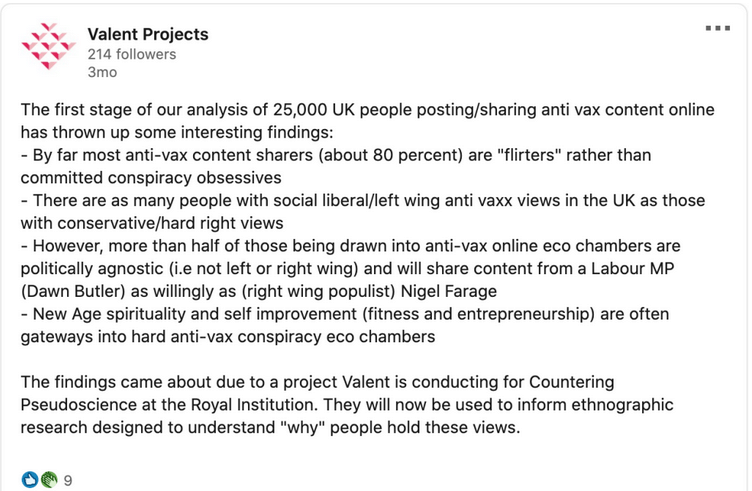View the 9 reactions count
The width and height of the screenshot is (752, 491).
pyautogui.click(x=68, y=480)
